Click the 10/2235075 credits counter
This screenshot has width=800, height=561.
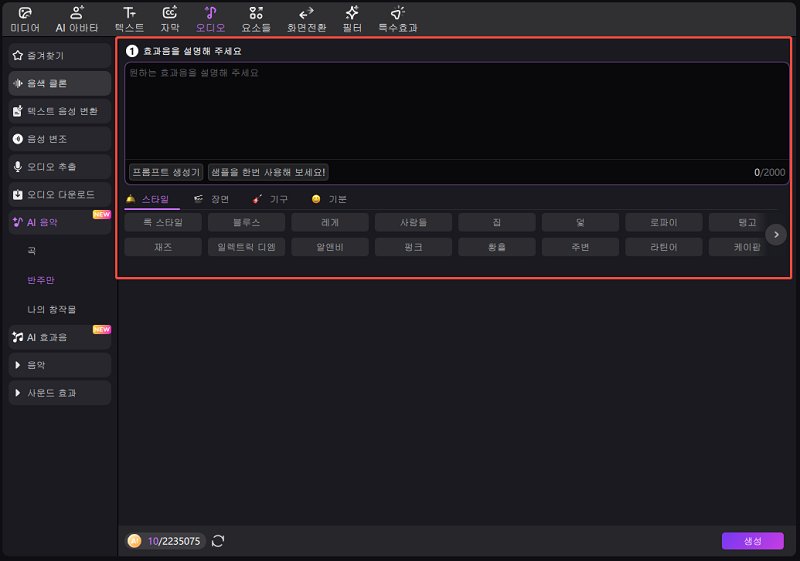(174, 541)
